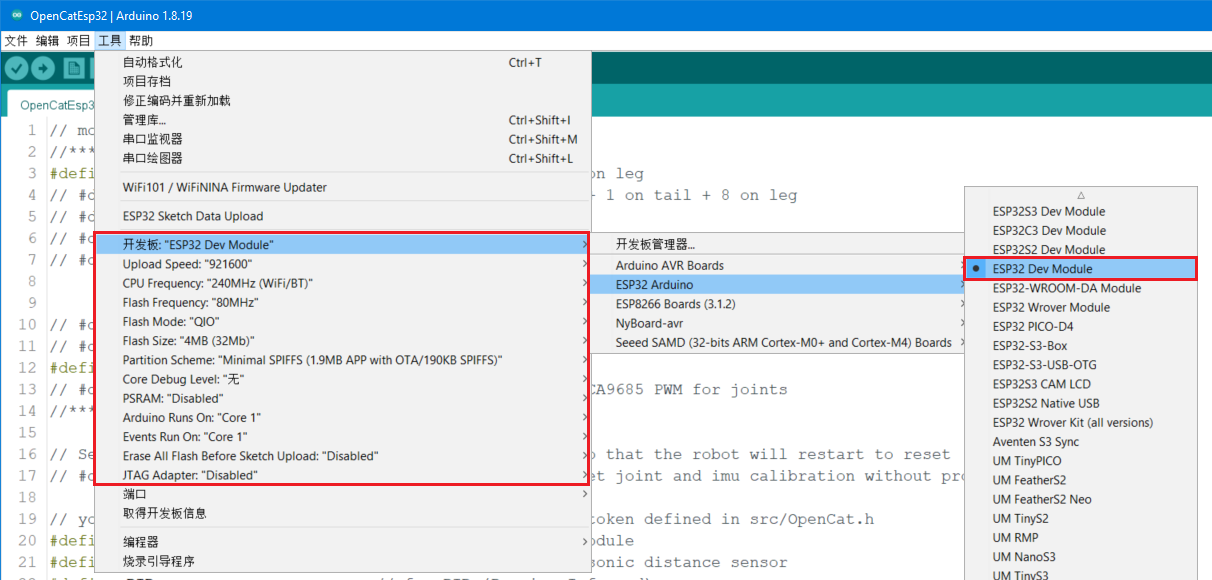Expand the CPU Frequency option

tap(342, 283)
